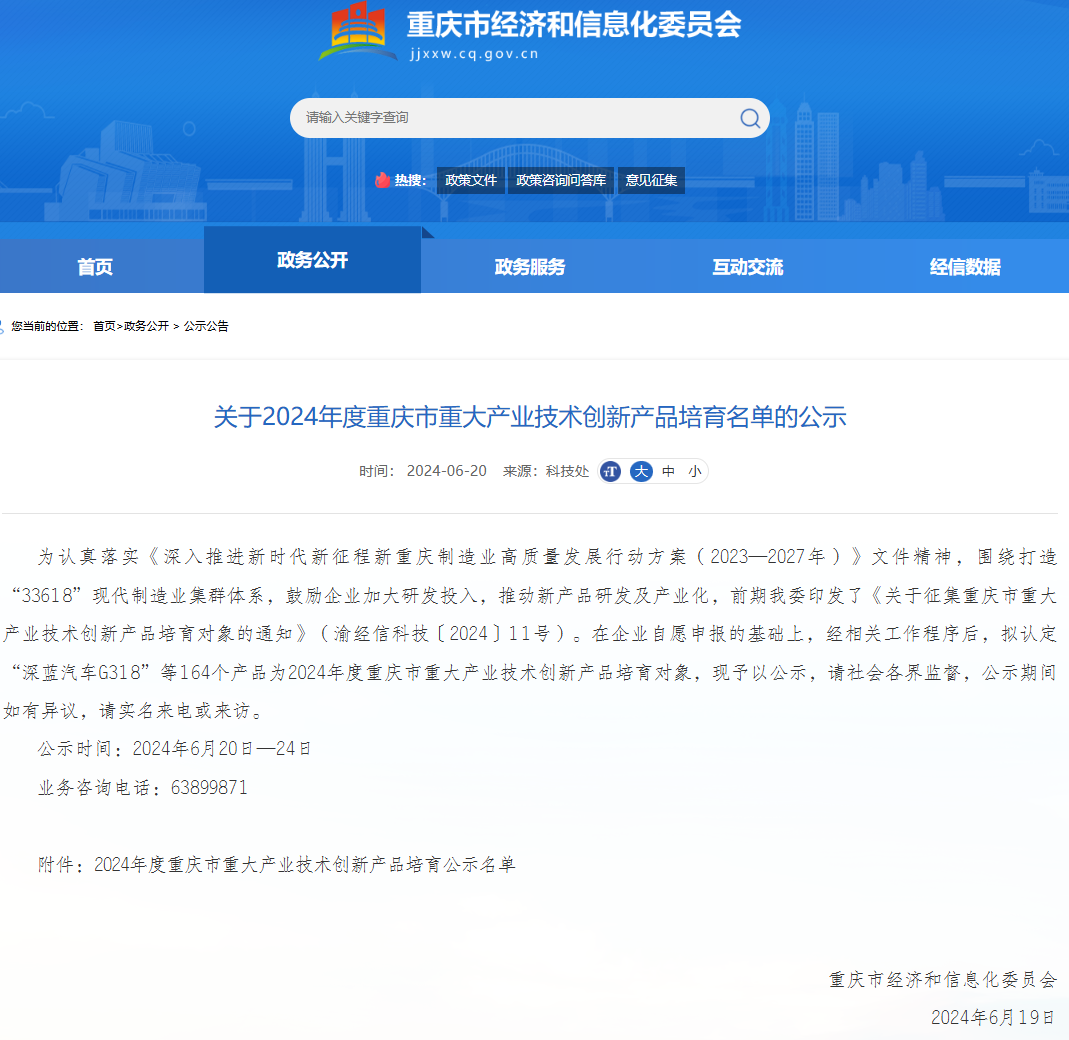Click the tT font size icon
The image size is (1069, 1040).
(611, 472)
